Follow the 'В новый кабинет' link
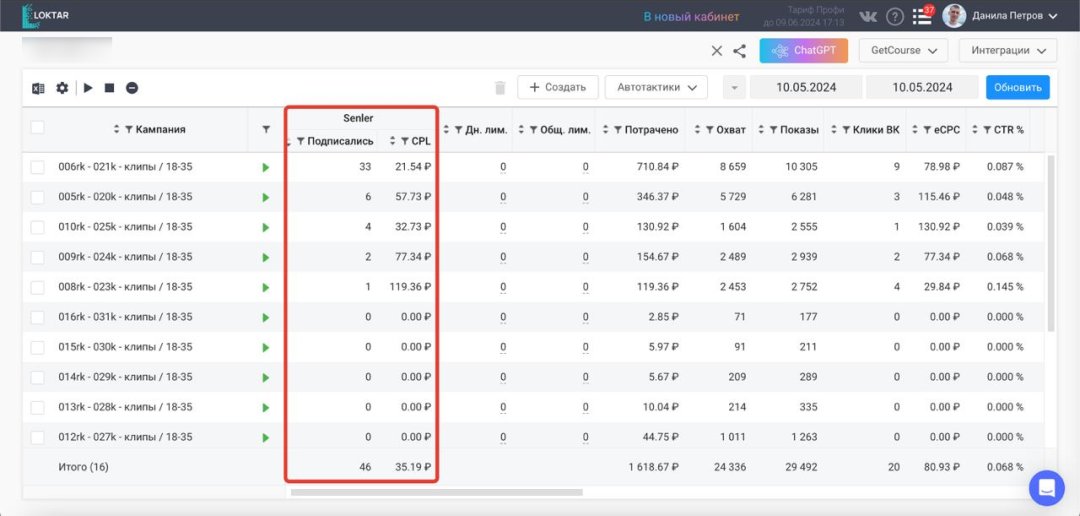Viewport: 1080px width, 516px height. tap(691, 16)
